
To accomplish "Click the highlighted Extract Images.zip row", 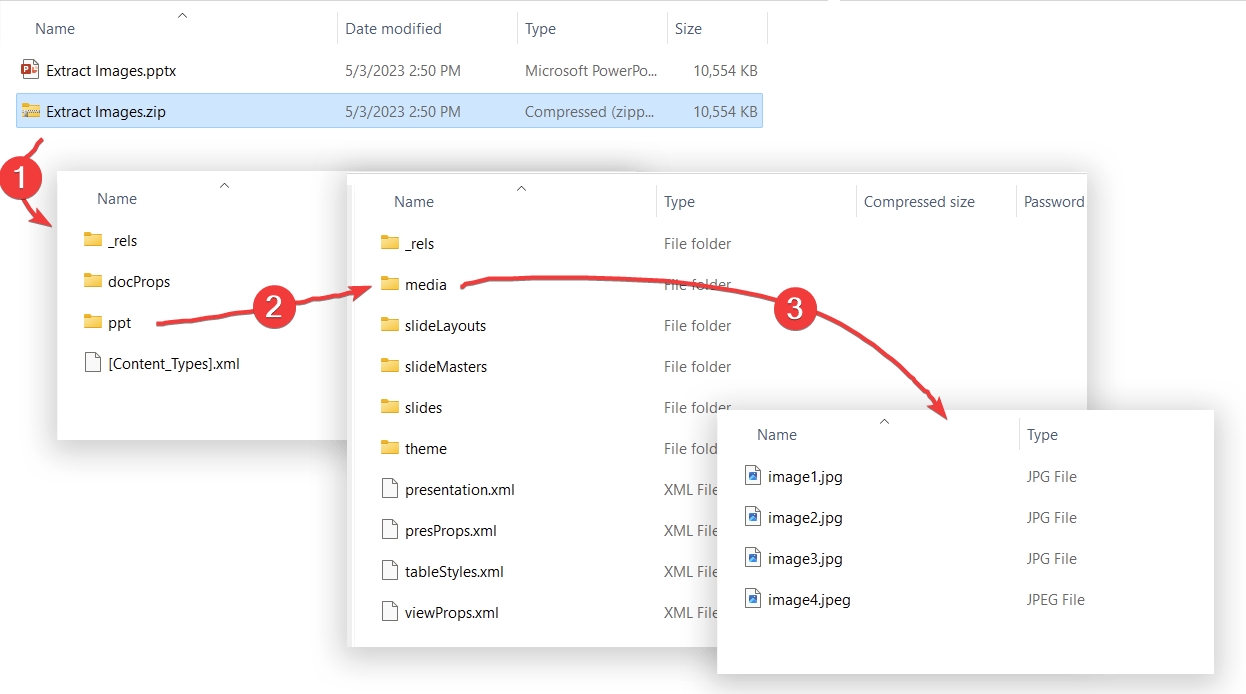I will tap(390, 111).
